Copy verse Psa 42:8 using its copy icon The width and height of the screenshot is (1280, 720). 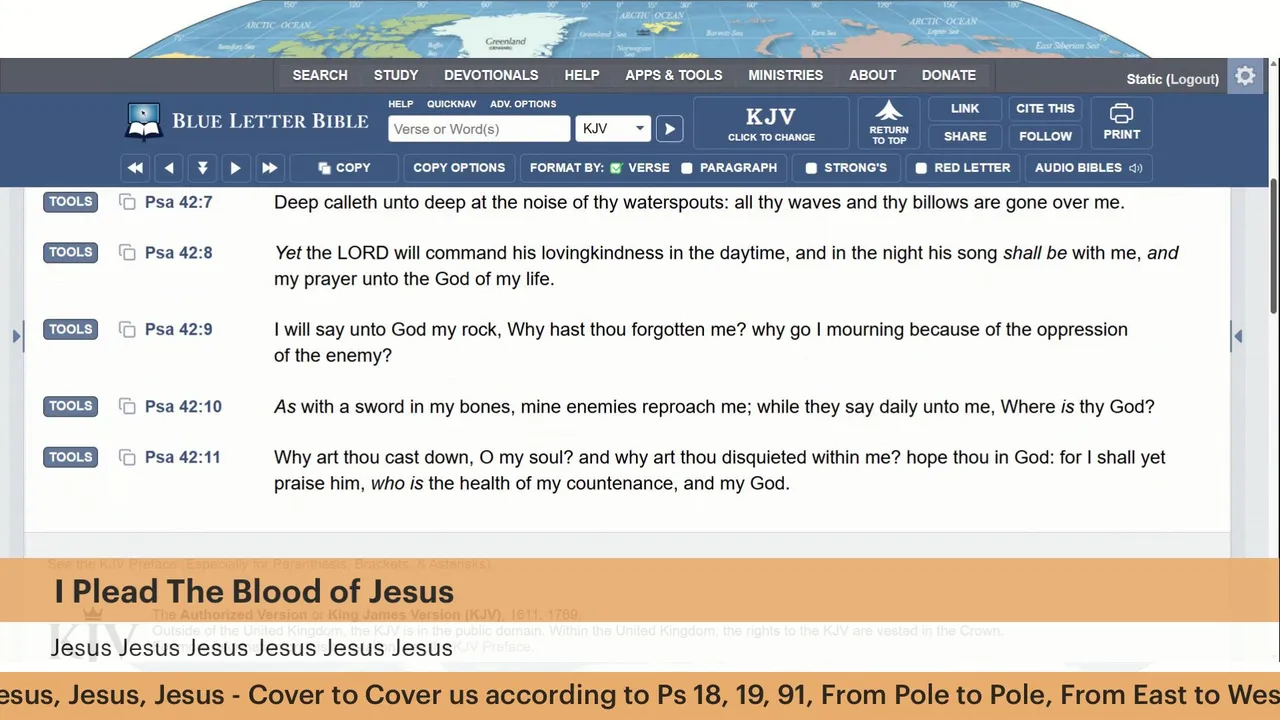pyautogui.click(x=127, y=253)
